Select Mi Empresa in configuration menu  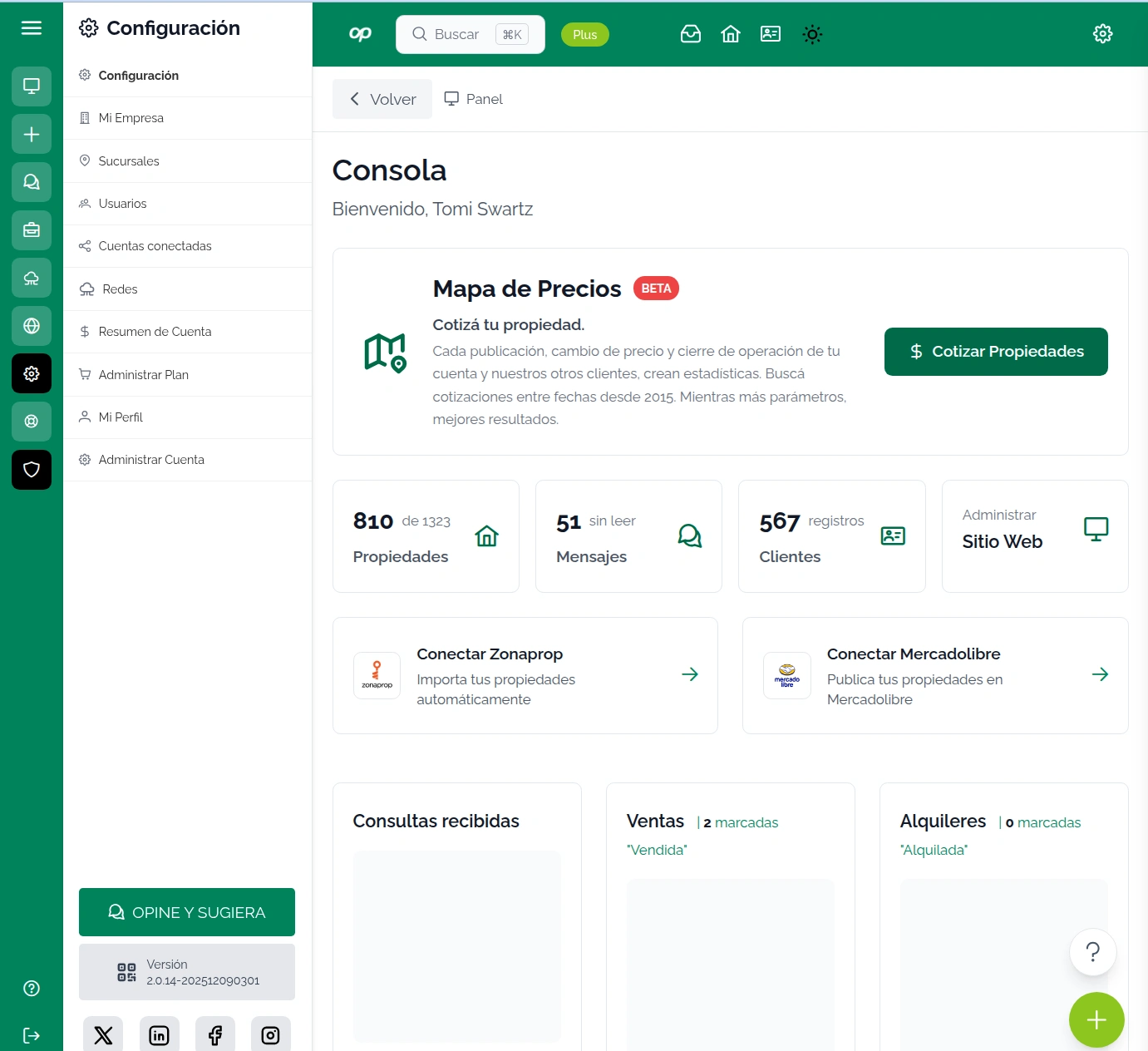tap(131, 118)
